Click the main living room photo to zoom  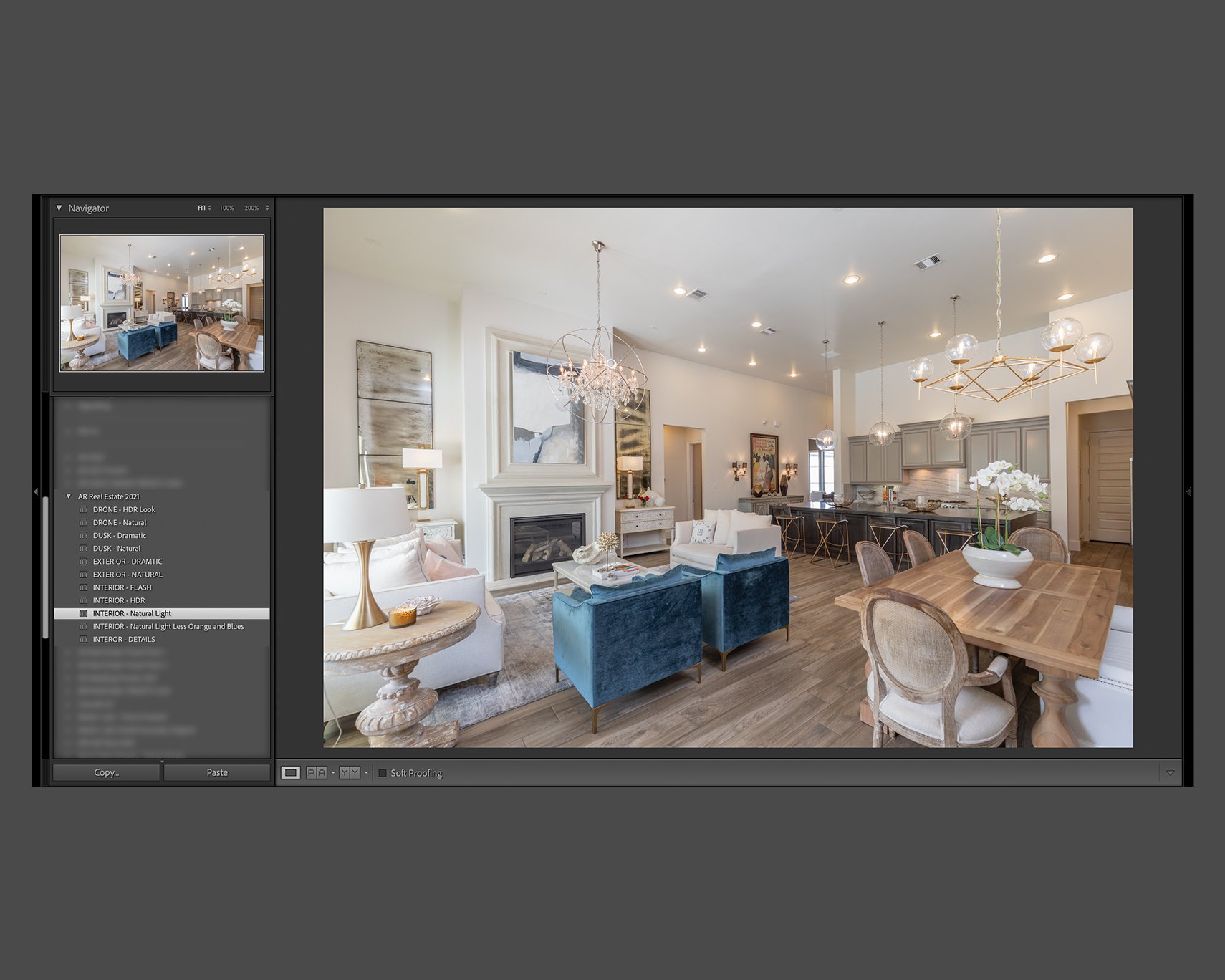[x=728, y=478]
